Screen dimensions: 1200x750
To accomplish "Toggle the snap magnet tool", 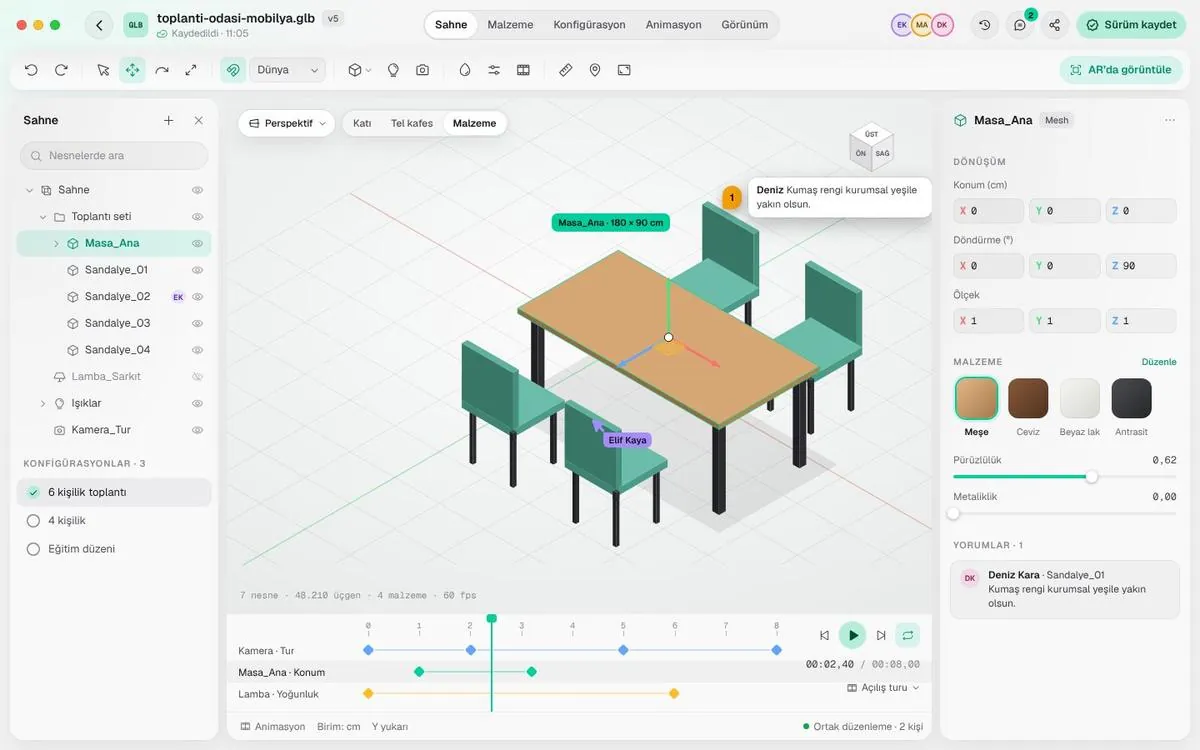I will tap(233, 70).
